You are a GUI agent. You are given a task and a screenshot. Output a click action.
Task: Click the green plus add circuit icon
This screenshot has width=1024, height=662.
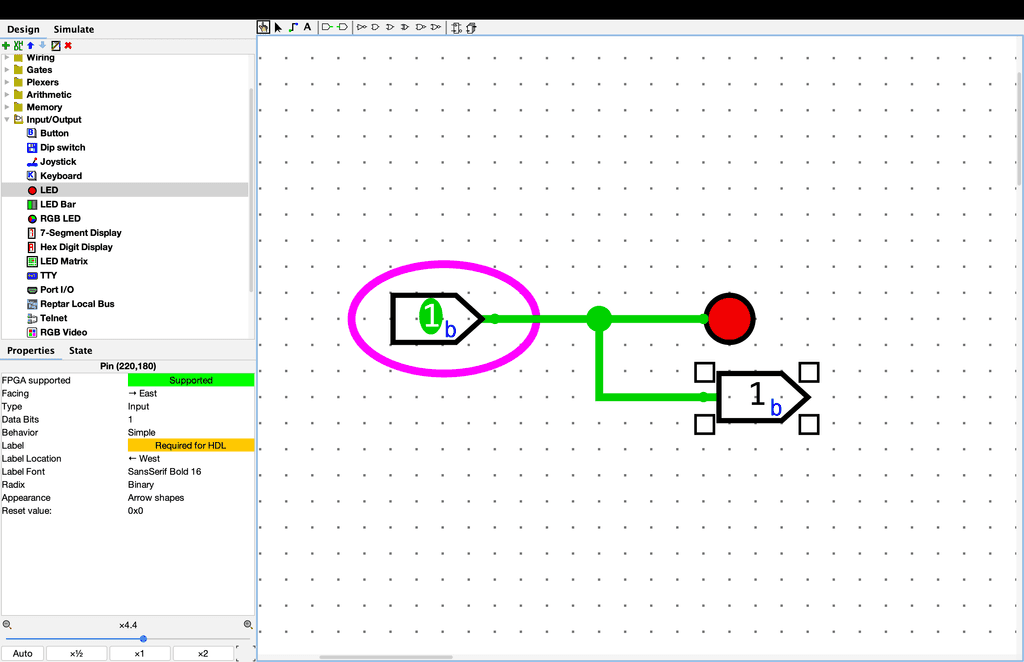(6, 45)
